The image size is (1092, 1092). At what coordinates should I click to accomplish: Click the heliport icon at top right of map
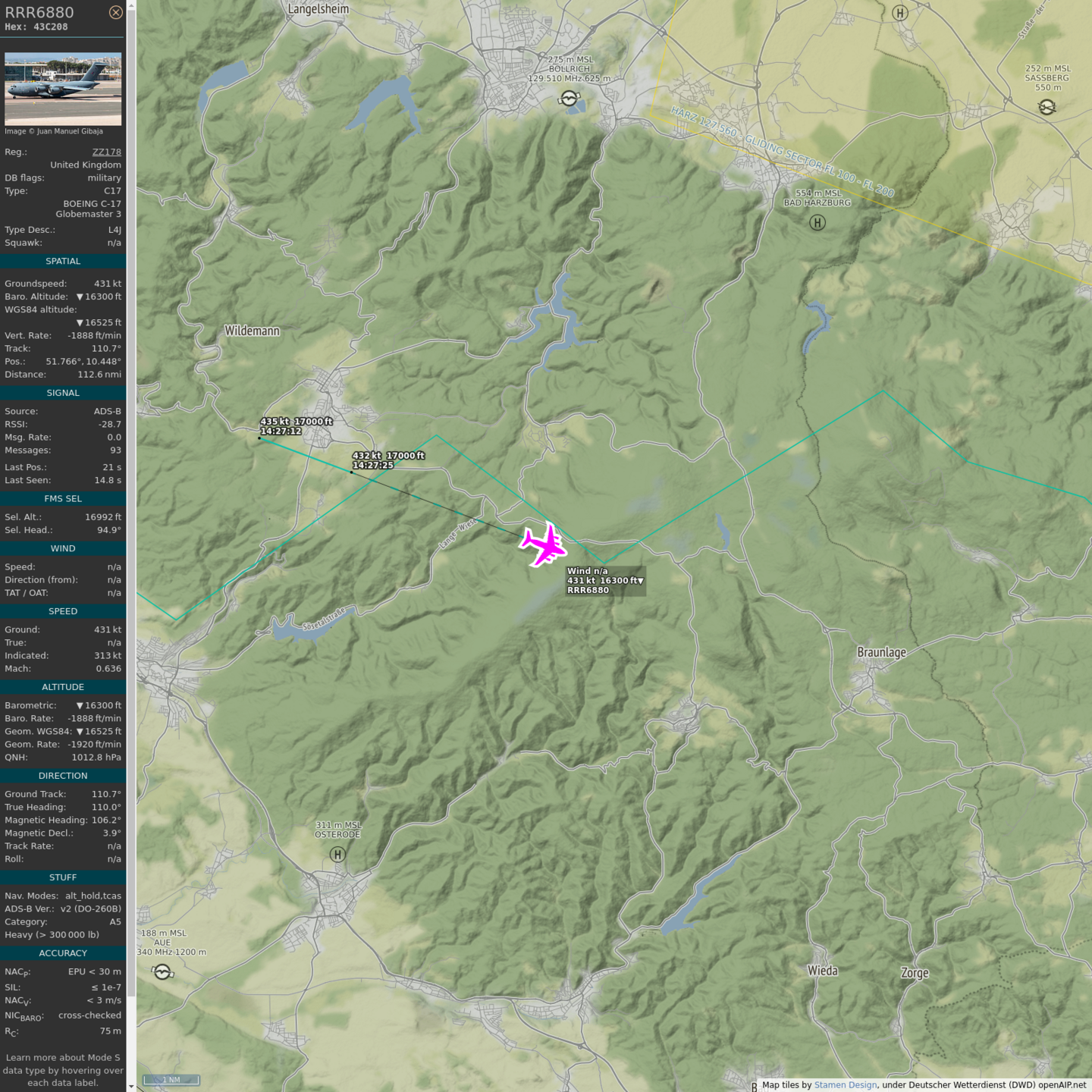click(899, 13)
